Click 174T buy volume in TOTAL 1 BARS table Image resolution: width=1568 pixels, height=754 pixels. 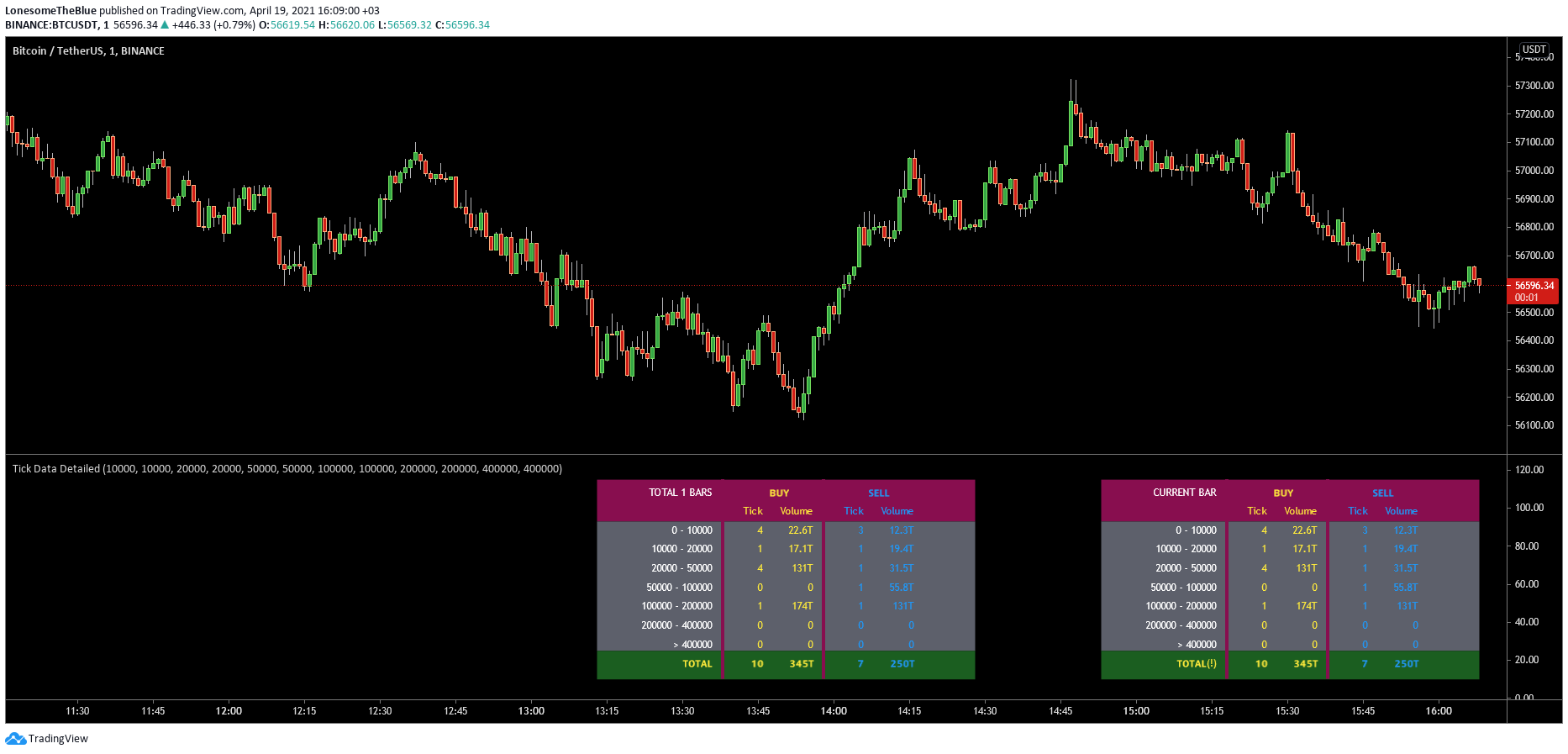click(x=802, y=606)
